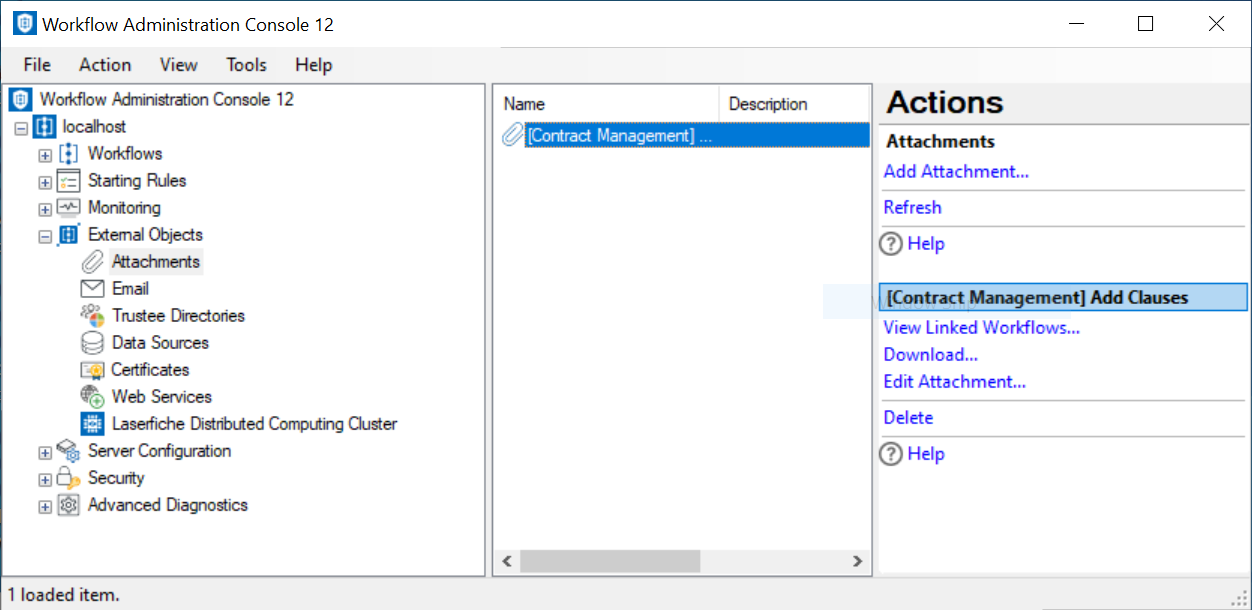Click View Linked Workflows link
This screenshot has width=1252, height=610.
(981, 328)
